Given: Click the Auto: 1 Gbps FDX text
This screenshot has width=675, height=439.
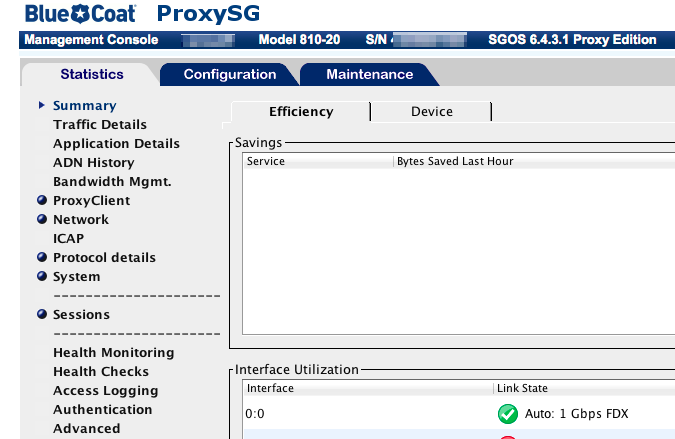Looking at the screenshot, I should pyautogui.click(x=576, y=414).
